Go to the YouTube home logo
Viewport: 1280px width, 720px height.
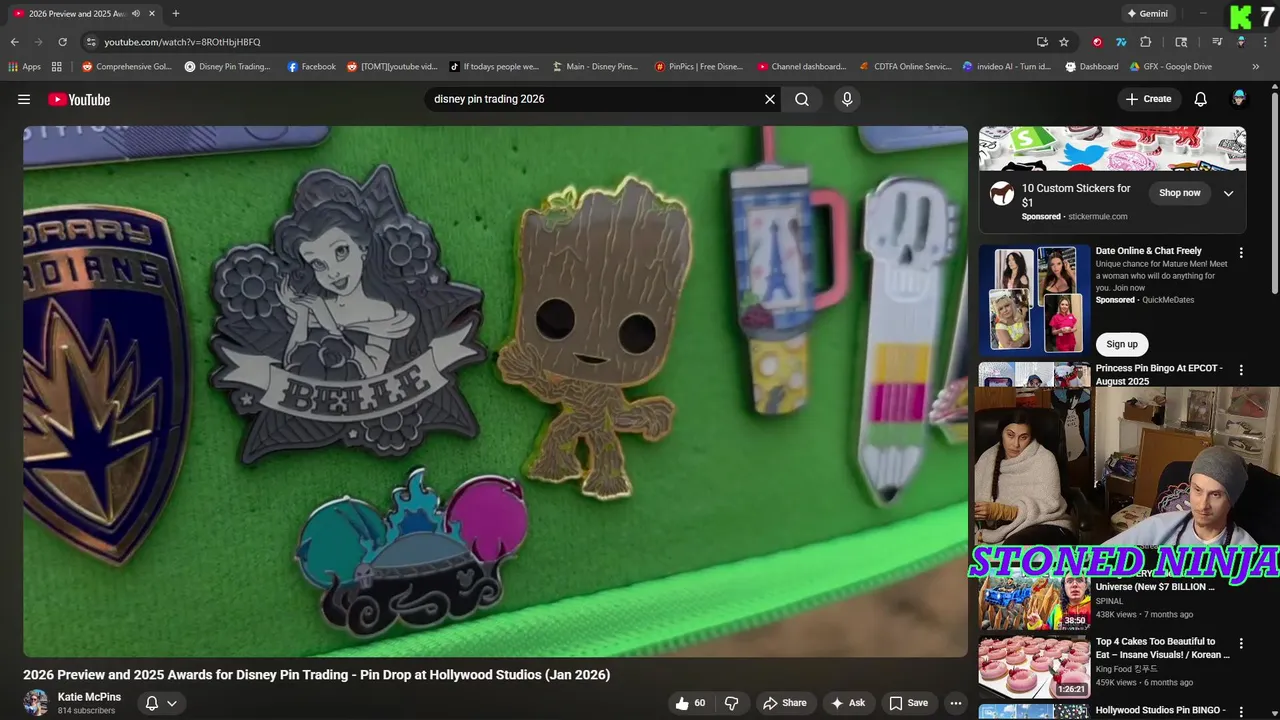tap(79, 99)
